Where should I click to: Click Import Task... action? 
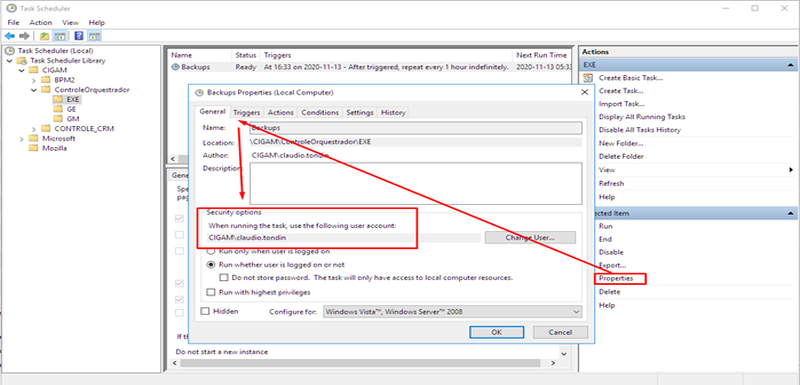point(620,104)
